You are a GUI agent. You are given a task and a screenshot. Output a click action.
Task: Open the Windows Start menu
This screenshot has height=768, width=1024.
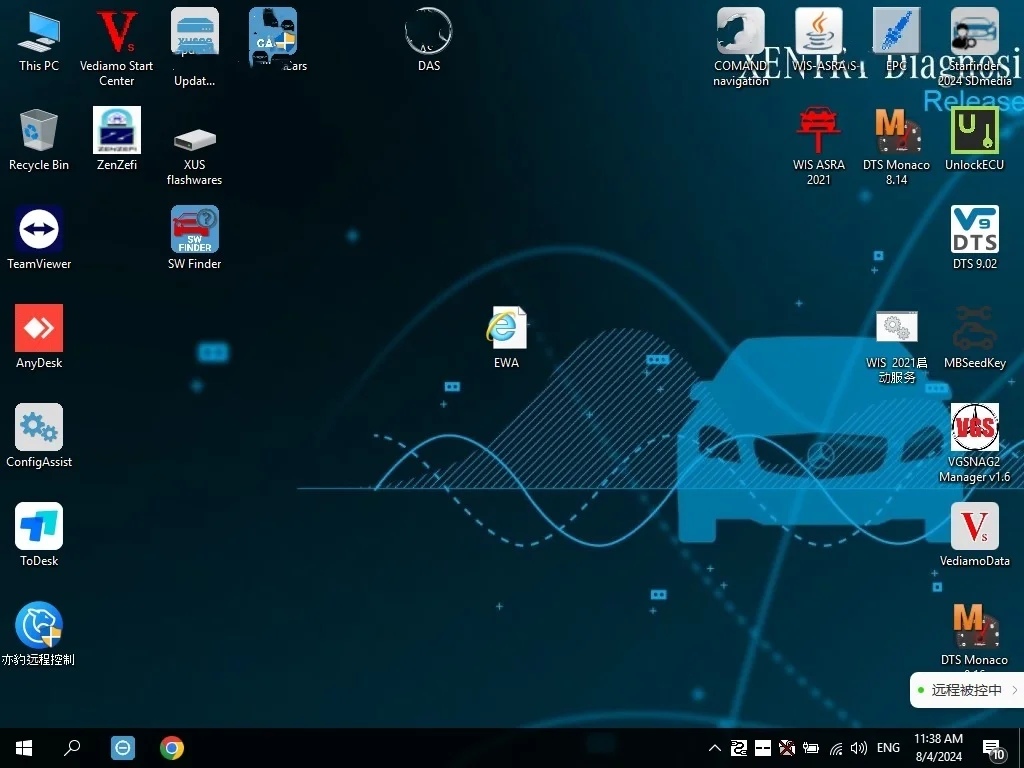pyautogui.click(x=24, y=748)
